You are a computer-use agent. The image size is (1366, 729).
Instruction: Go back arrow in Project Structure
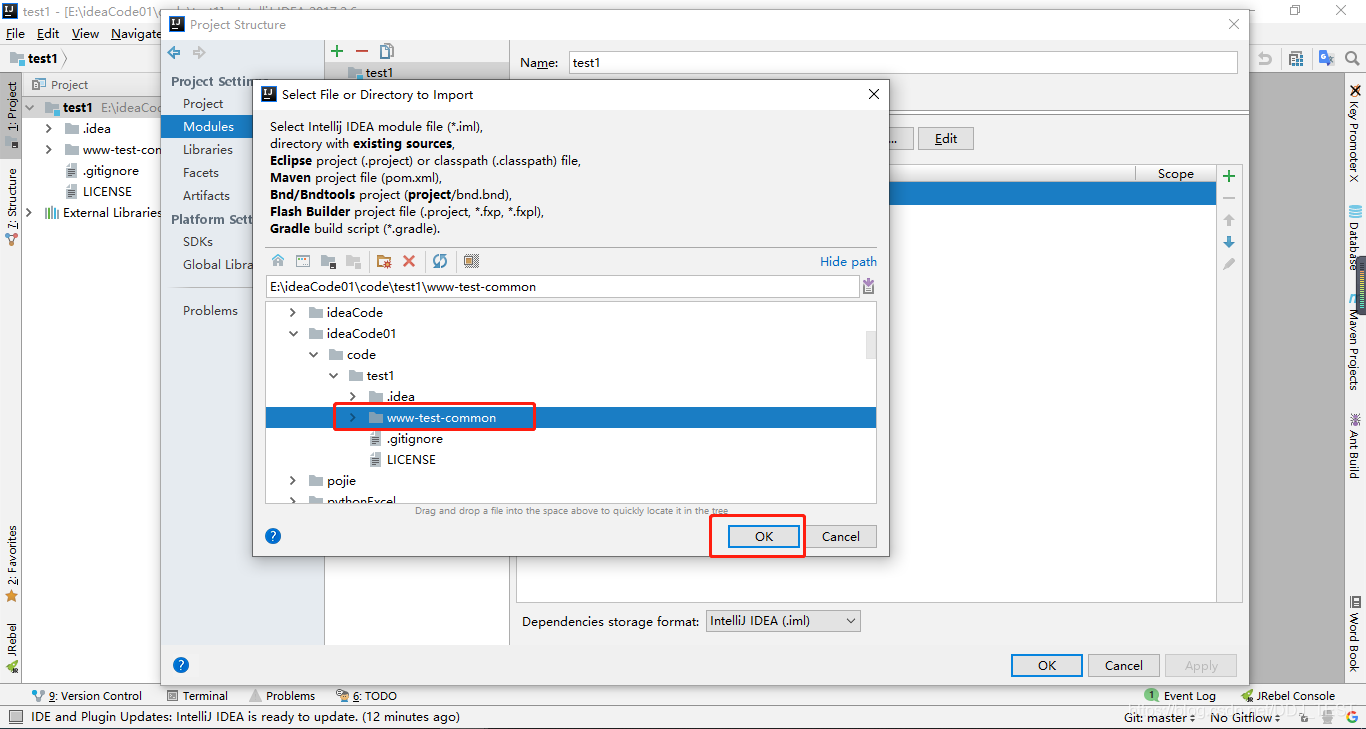(175, 52)
